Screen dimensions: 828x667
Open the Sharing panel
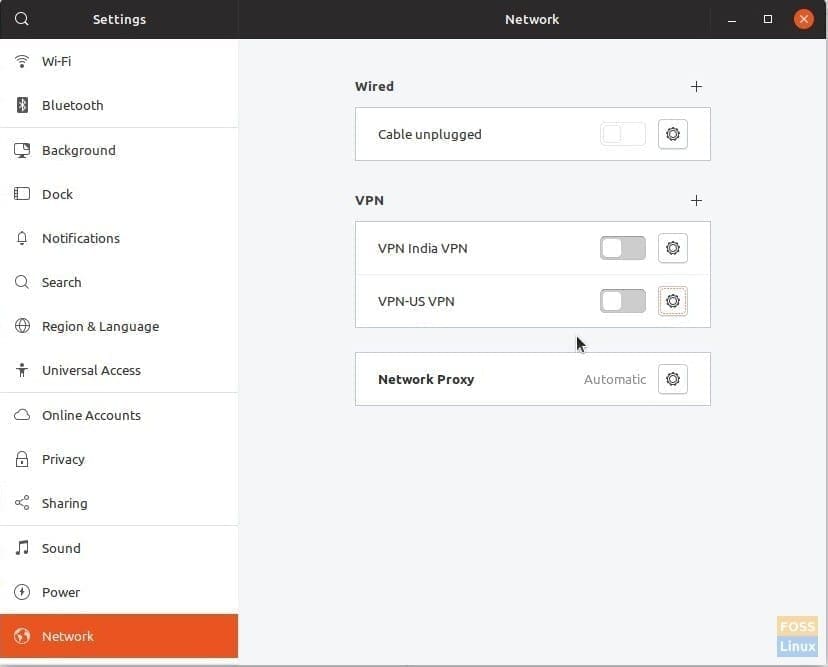pyautogui.click(x=119, y=503)
